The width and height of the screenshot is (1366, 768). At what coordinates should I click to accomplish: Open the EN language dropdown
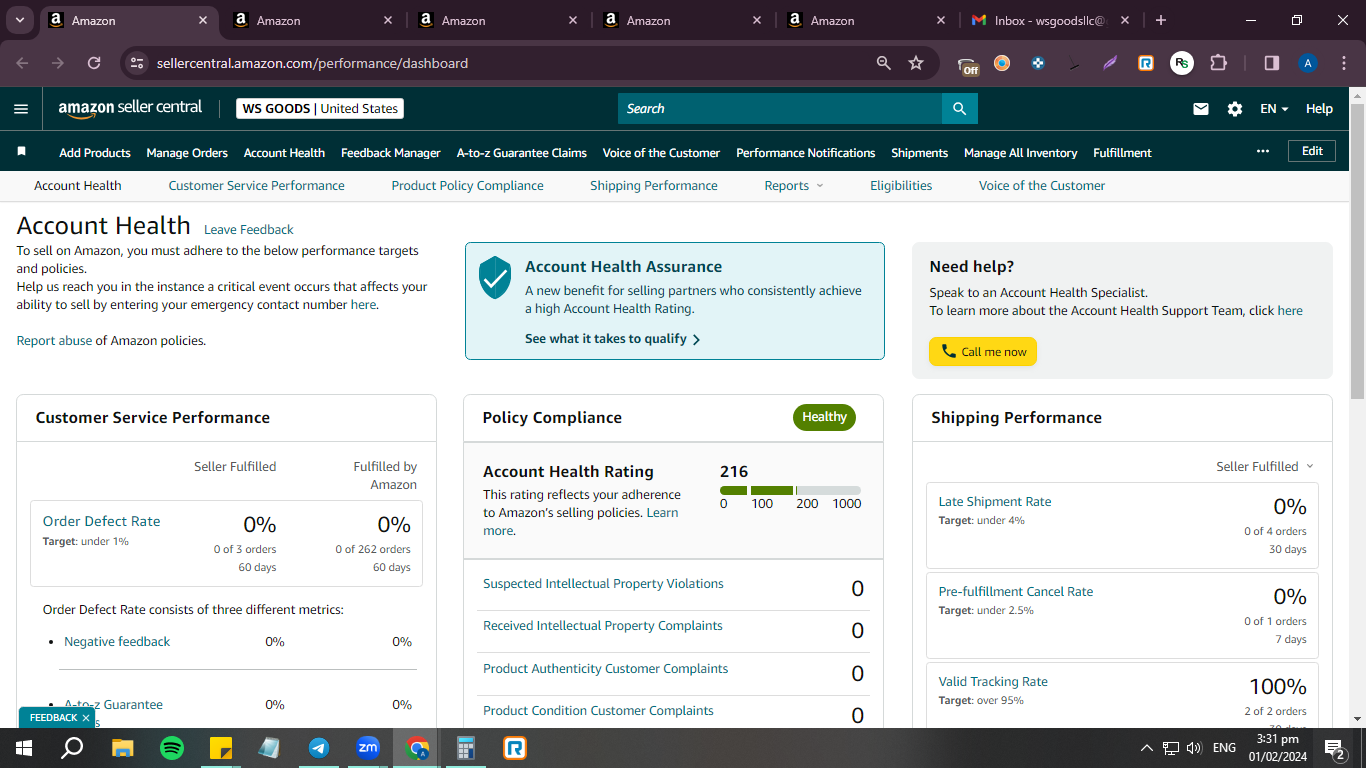coord(1274,109)
